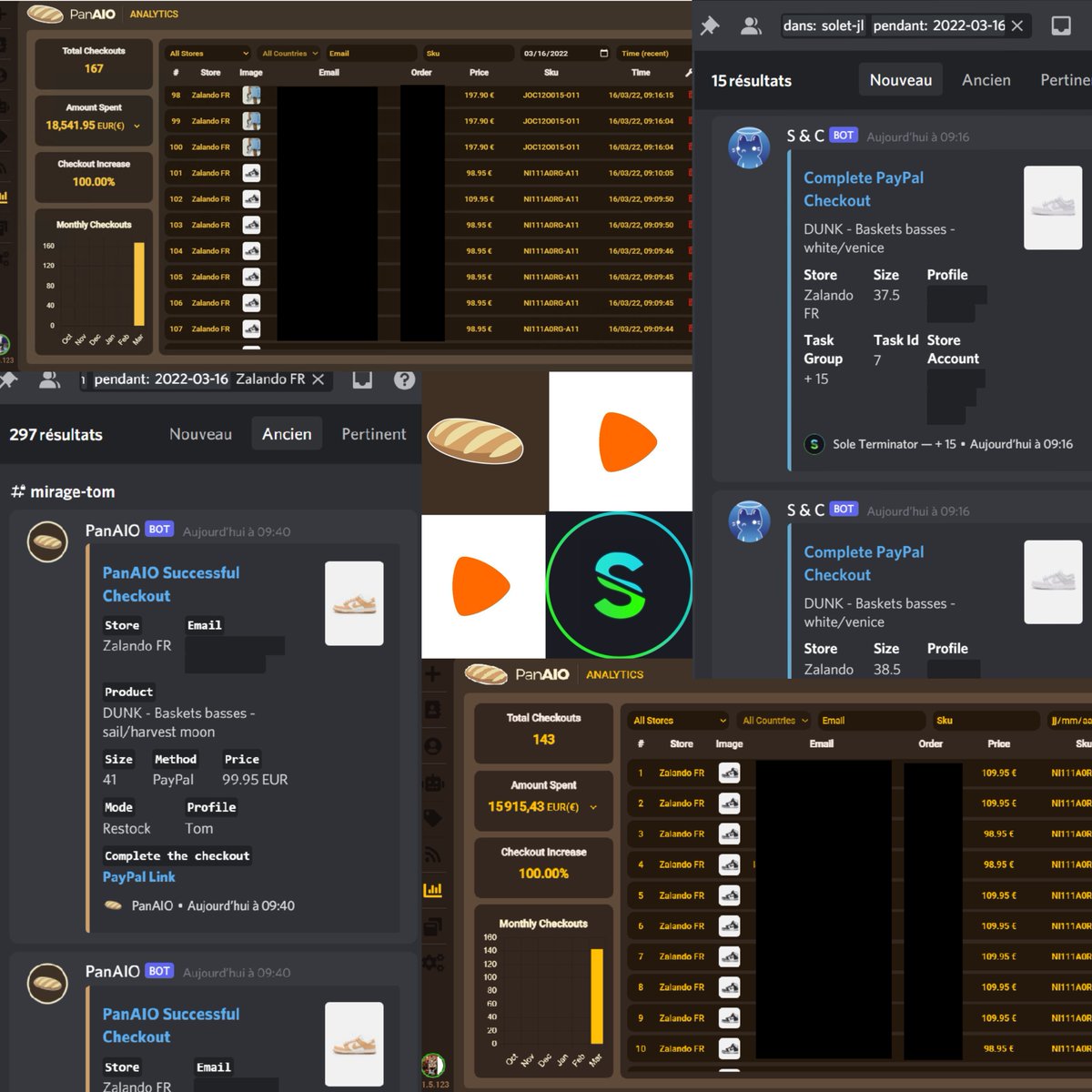The width and height of the screenshot is (1092, 1092).
Task: Select the Ancien tab in the 297 résultats panel
Action: (287, 435)
